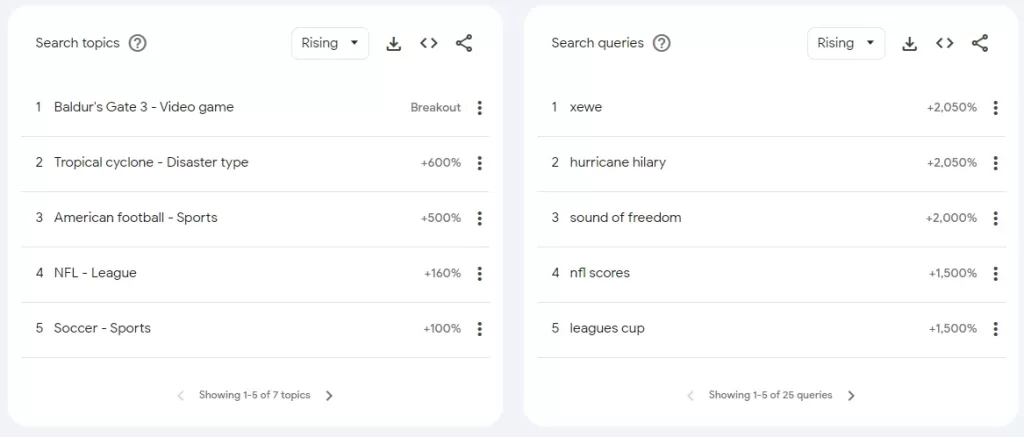Open the Tropical cyclone - Disaster type topic
The height and width of the screenshot is (437, 1024).
(151, 162)
